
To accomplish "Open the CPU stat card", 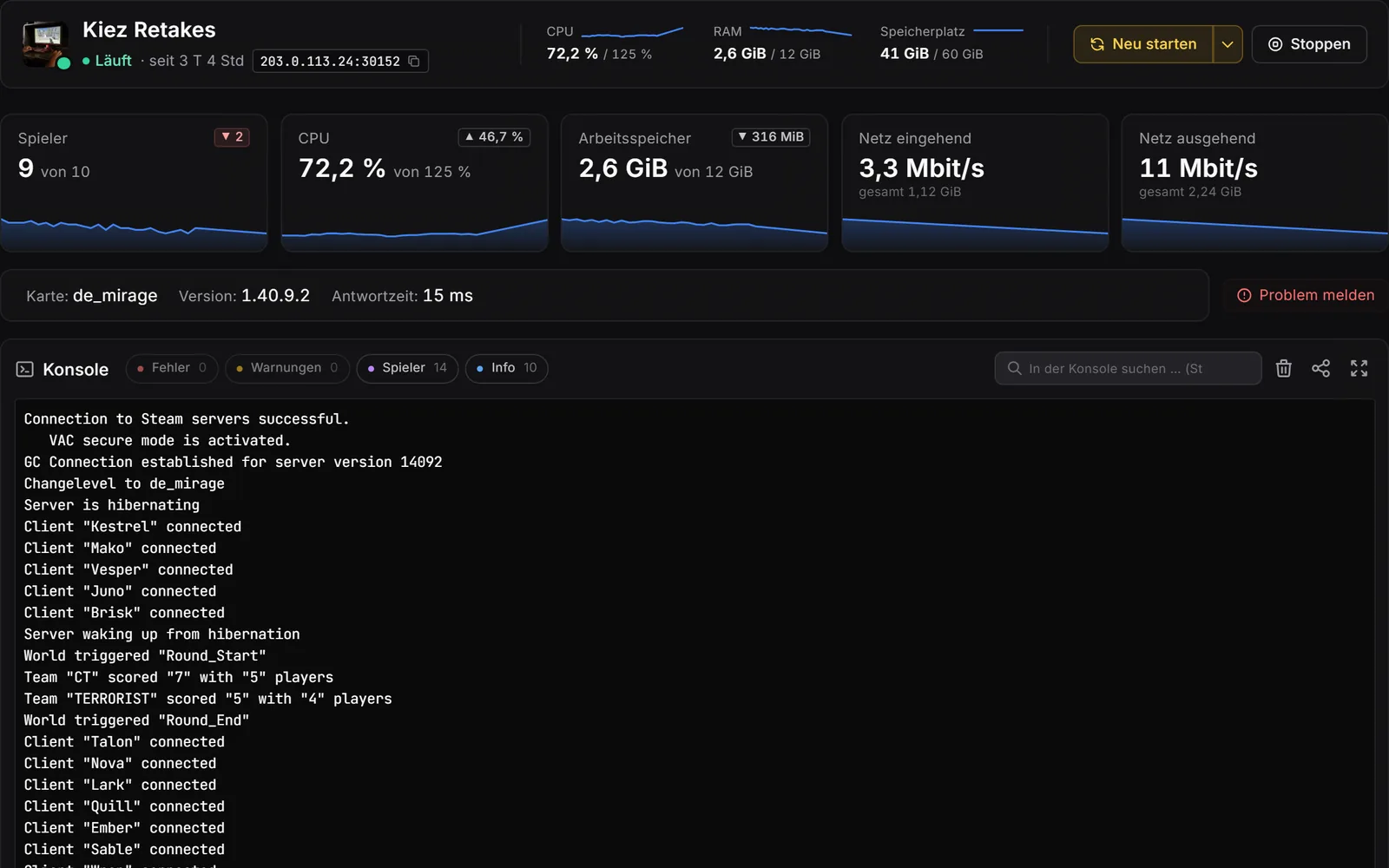I will [x=414, y=183].
